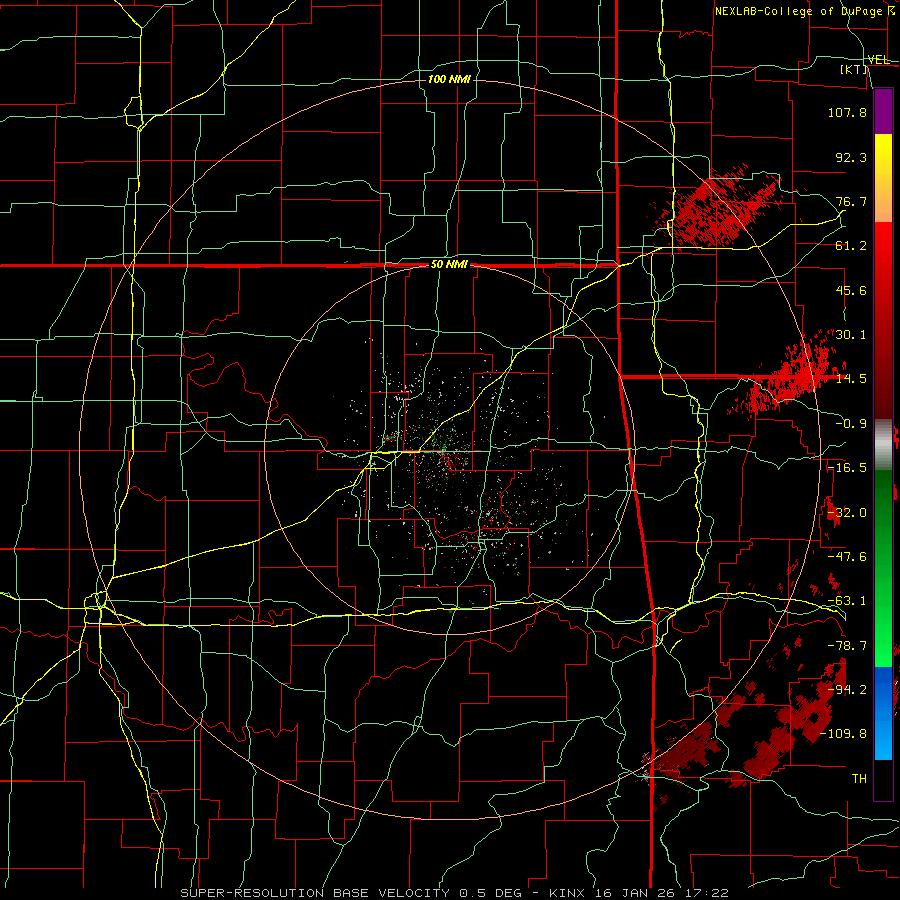
Task: Pick the purple segment of color bar
Action: tap(883, 111)
